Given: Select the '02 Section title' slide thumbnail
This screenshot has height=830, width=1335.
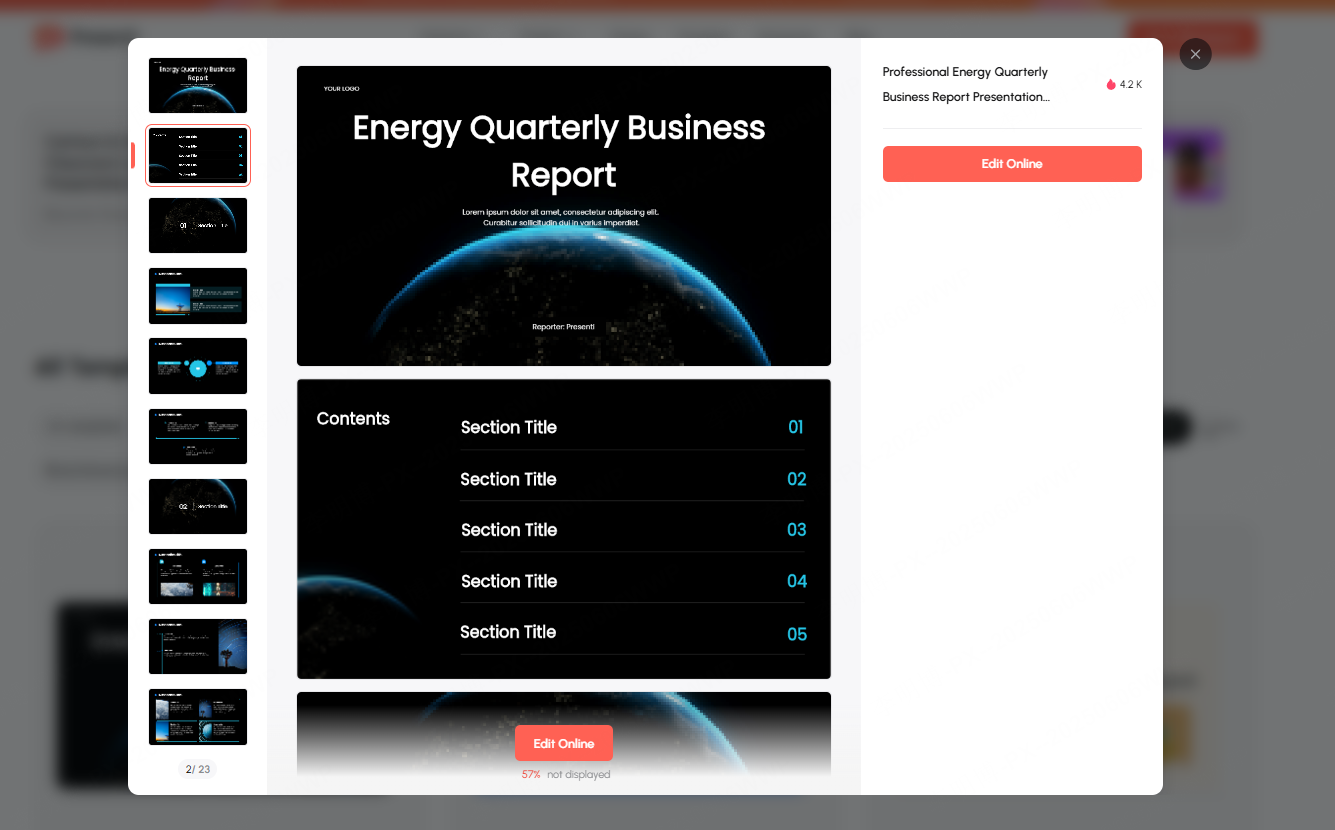Looking at the screenshot, I should pos(197,506).
